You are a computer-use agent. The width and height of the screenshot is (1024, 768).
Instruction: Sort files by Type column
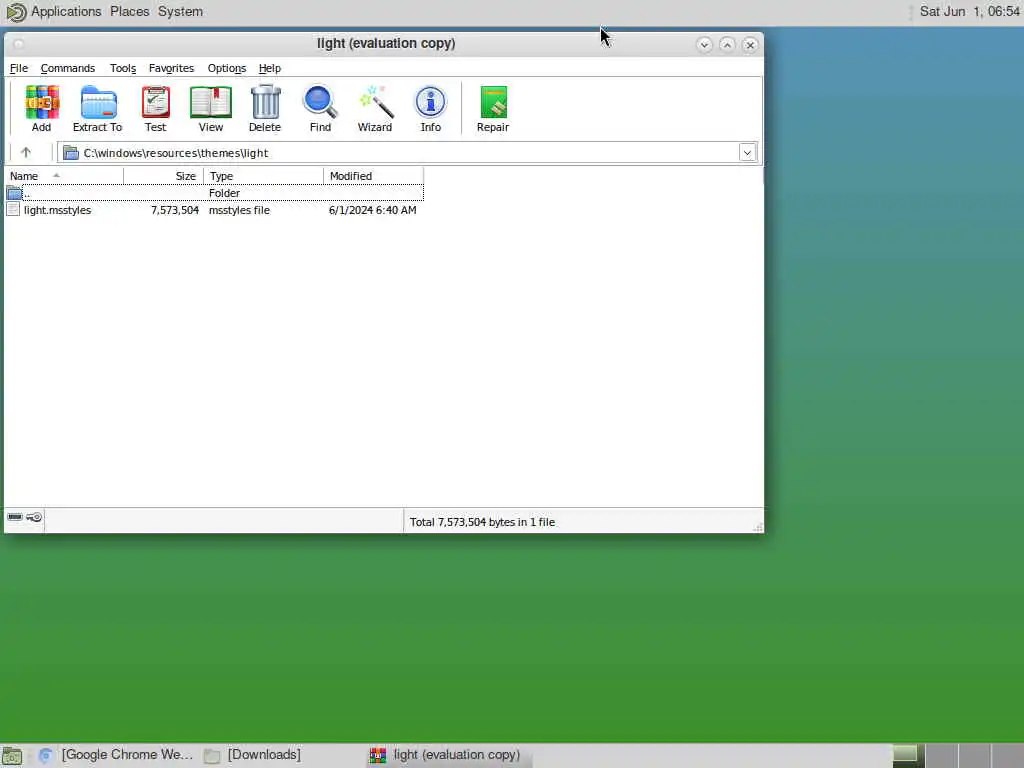[x=263, y=176]
